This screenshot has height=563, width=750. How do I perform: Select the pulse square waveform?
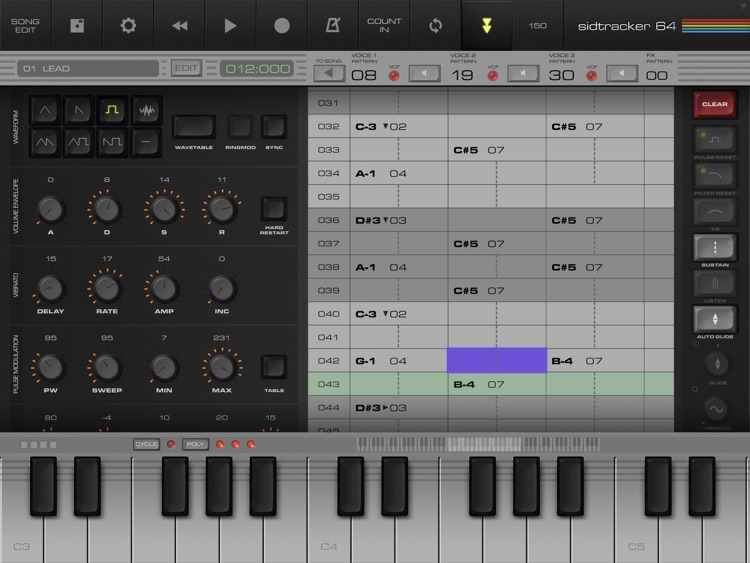(112, 110)
